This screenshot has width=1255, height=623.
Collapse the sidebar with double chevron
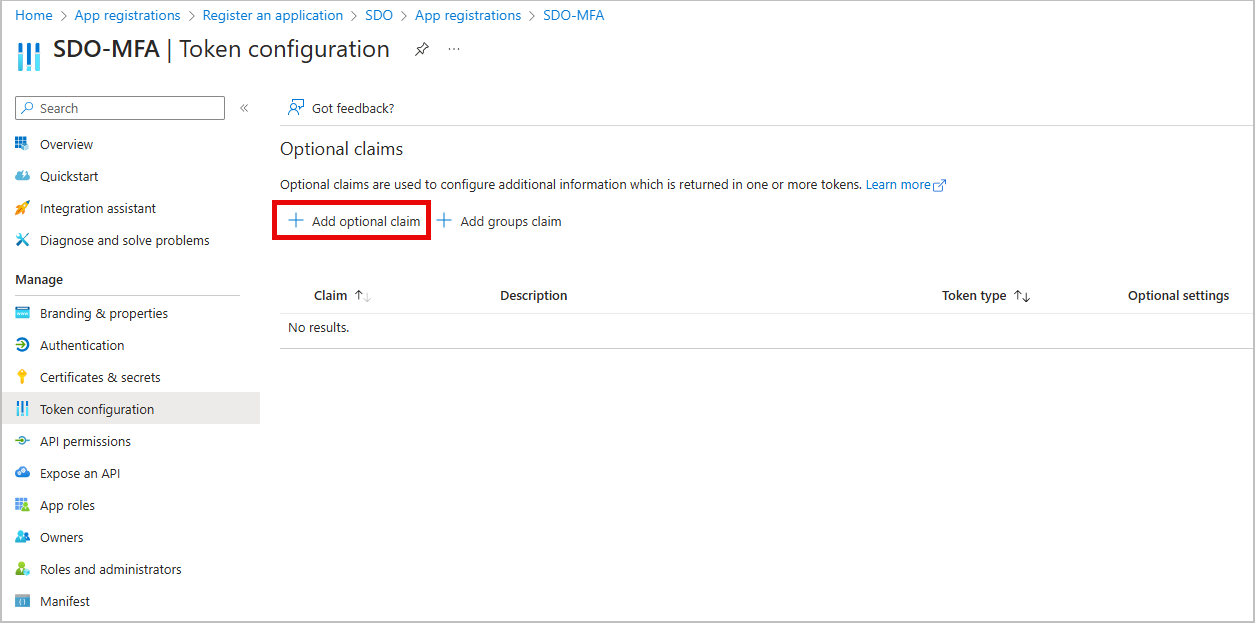point(244,108)
